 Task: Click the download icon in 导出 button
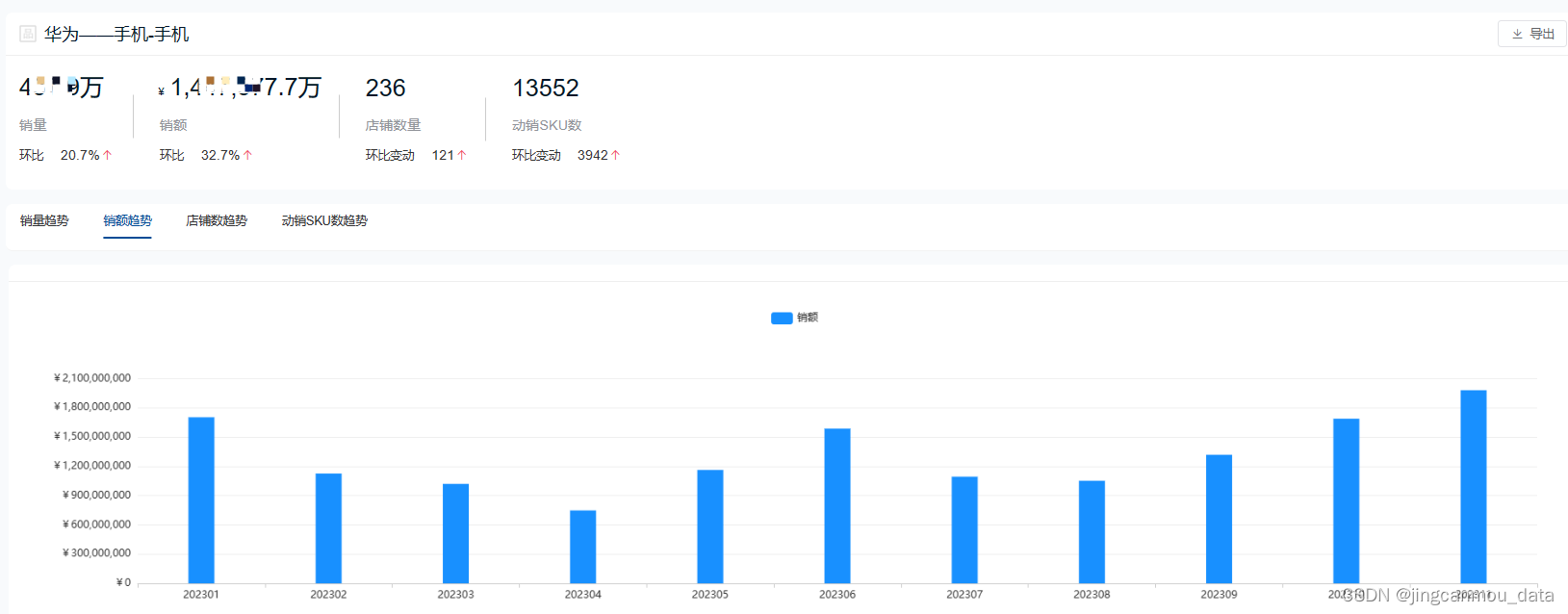1517,34
